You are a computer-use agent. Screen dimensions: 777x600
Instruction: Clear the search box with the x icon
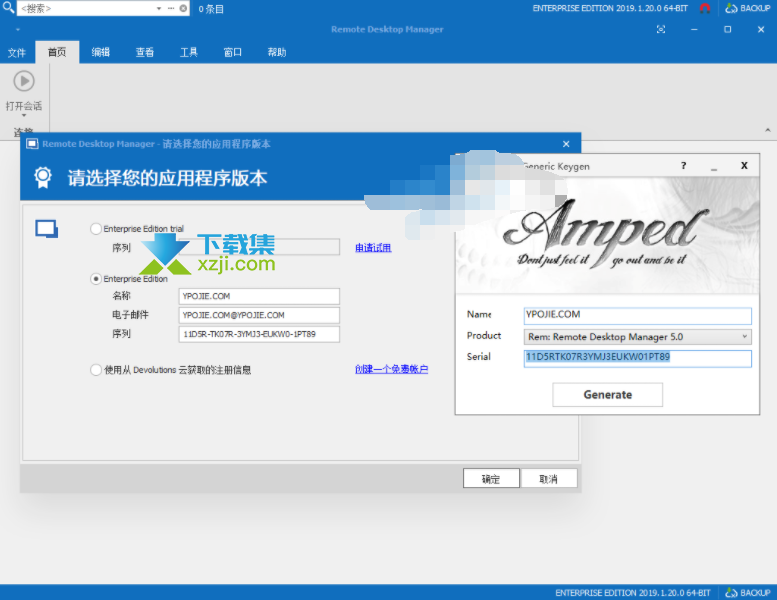(x=183, y=8)
